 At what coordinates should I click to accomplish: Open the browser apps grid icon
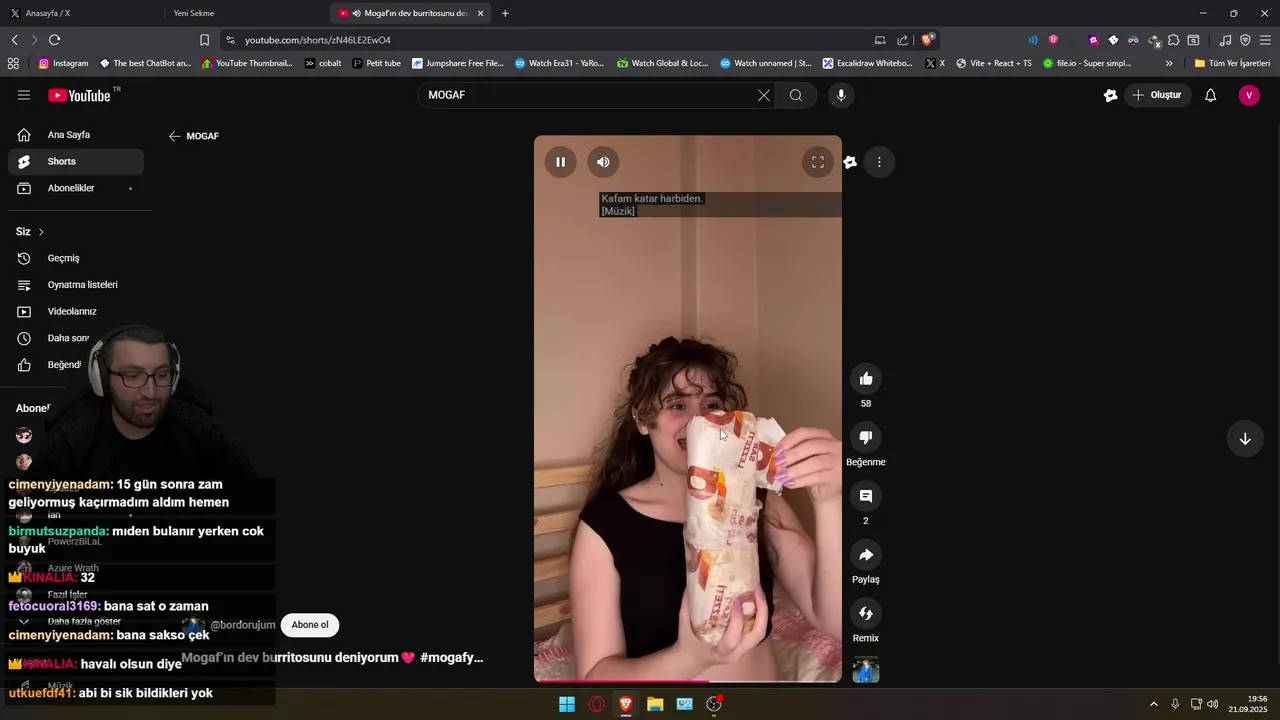pos(13,63)
